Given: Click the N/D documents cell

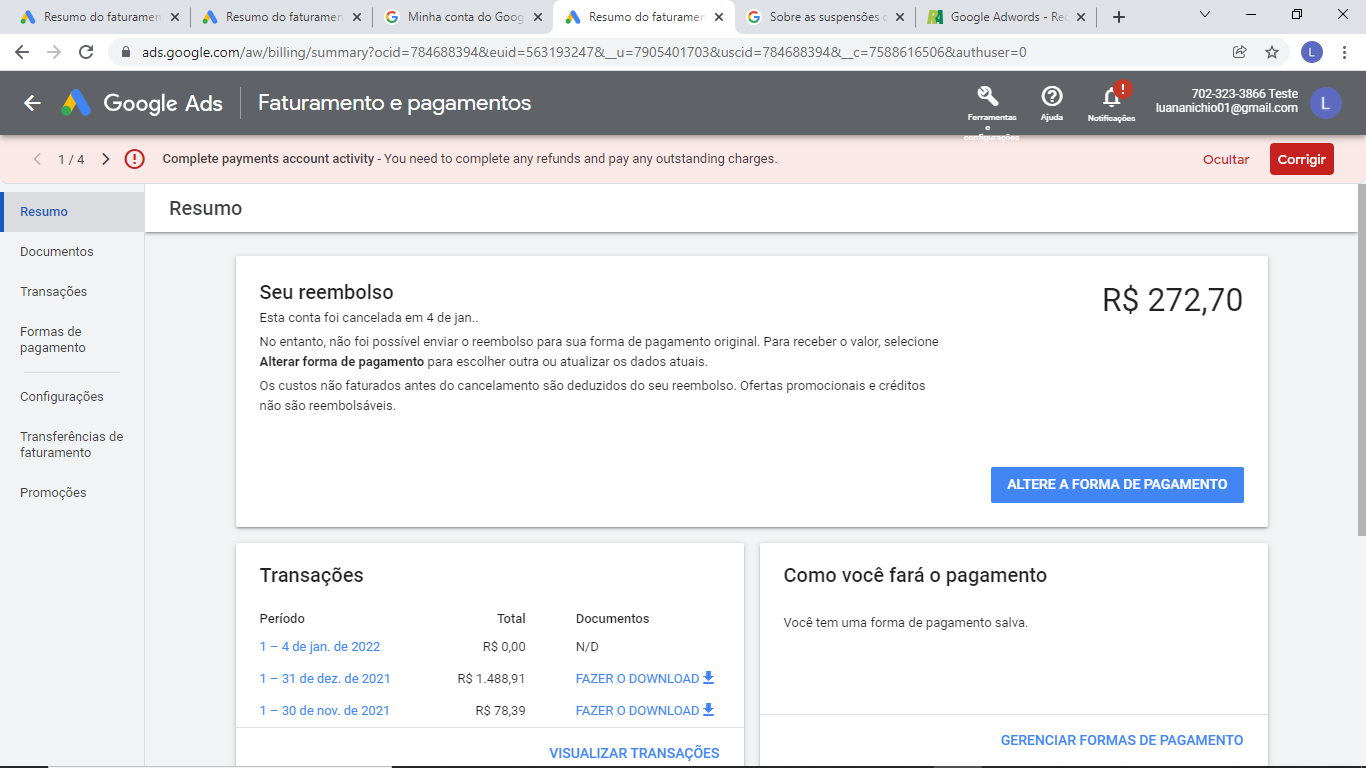Looking at the screenshot, I should pyautogui.click(x=587, y=647).
